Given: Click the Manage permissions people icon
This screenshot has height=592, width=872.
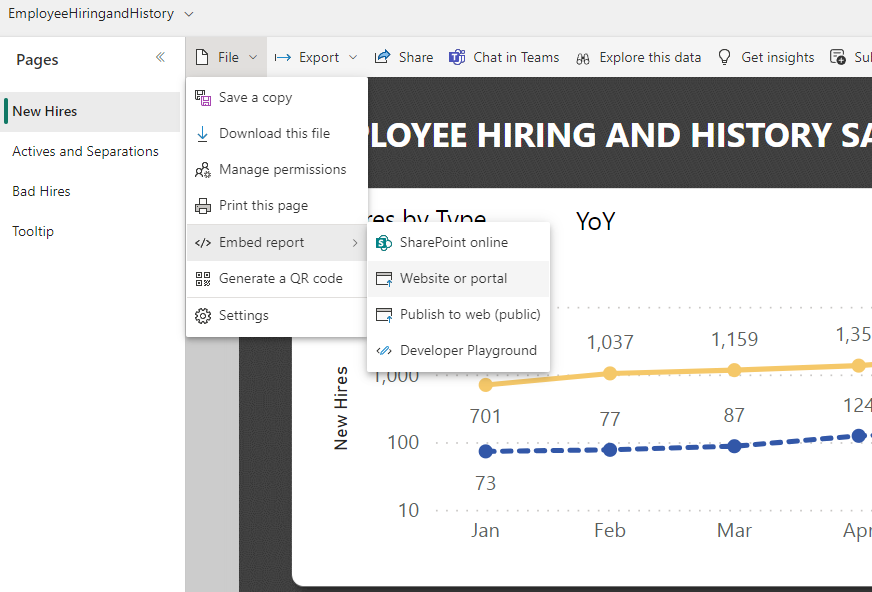Looking at the screenshot, I should pos(203,170).
